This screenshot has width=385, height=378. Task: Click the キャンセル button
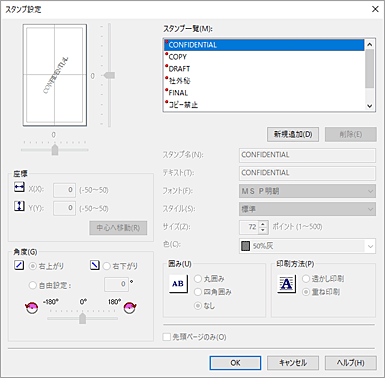[x=293, y=363]
